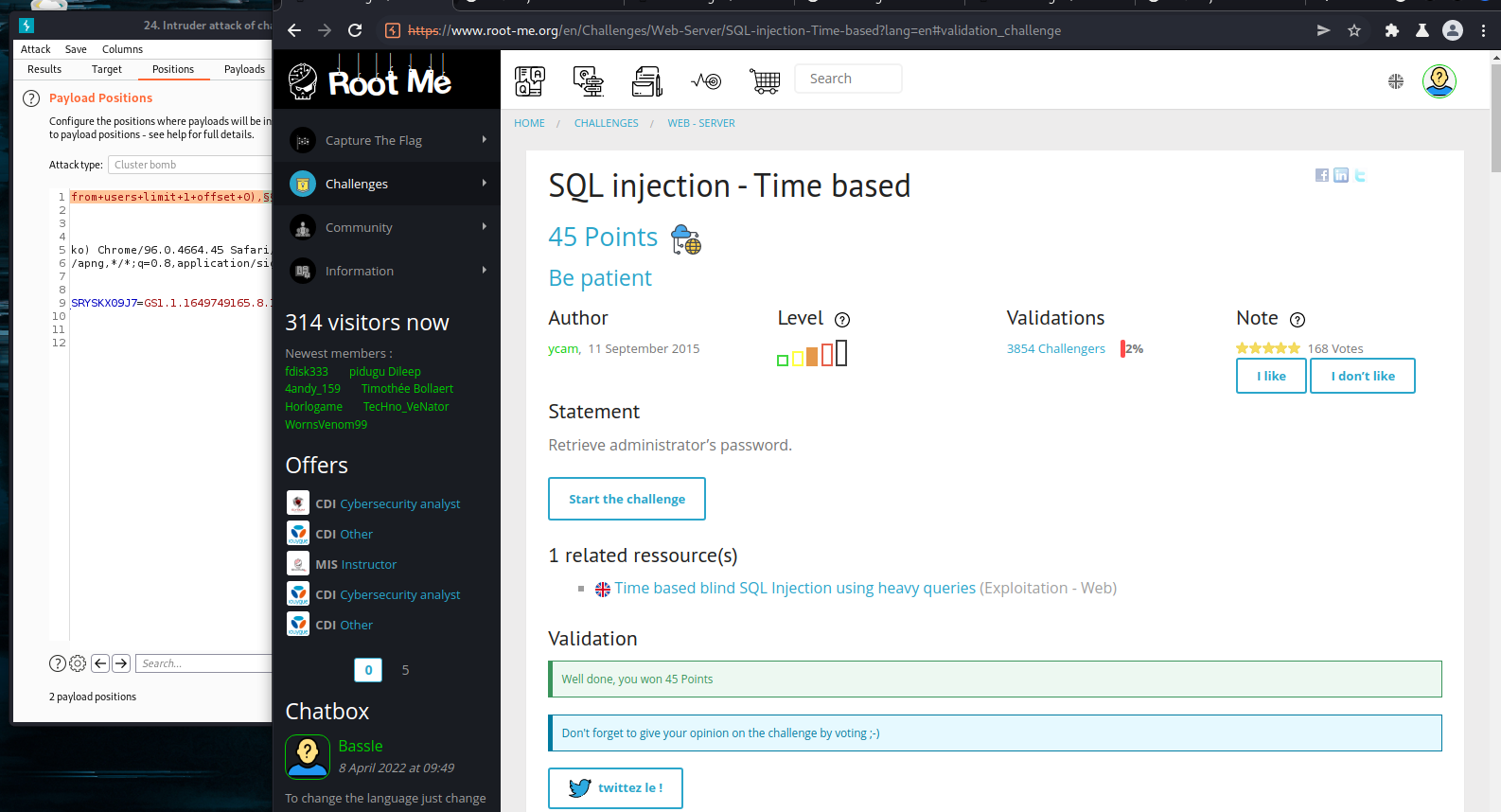
Task: Open the user avatar at top right
Action: [x=1439, y=81]
